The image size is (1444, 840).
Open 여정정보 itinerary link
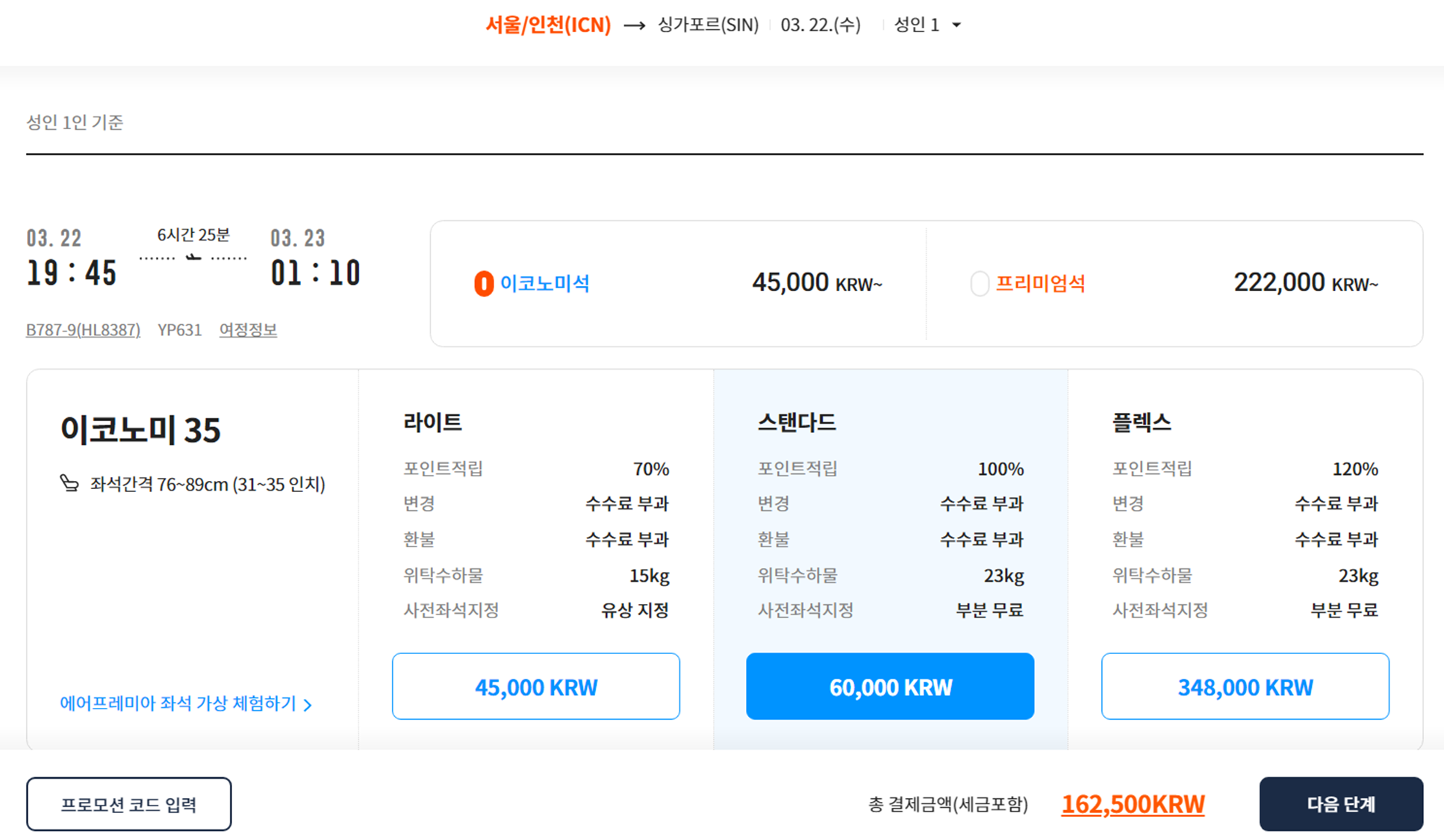point(248,330)
